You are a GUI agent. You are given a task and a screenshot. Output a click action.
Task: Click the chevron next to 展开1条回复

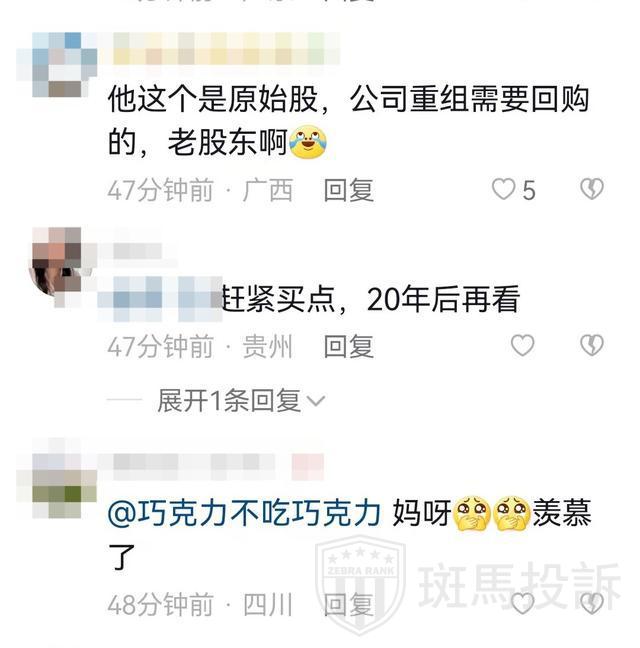[x=316, y=401]
